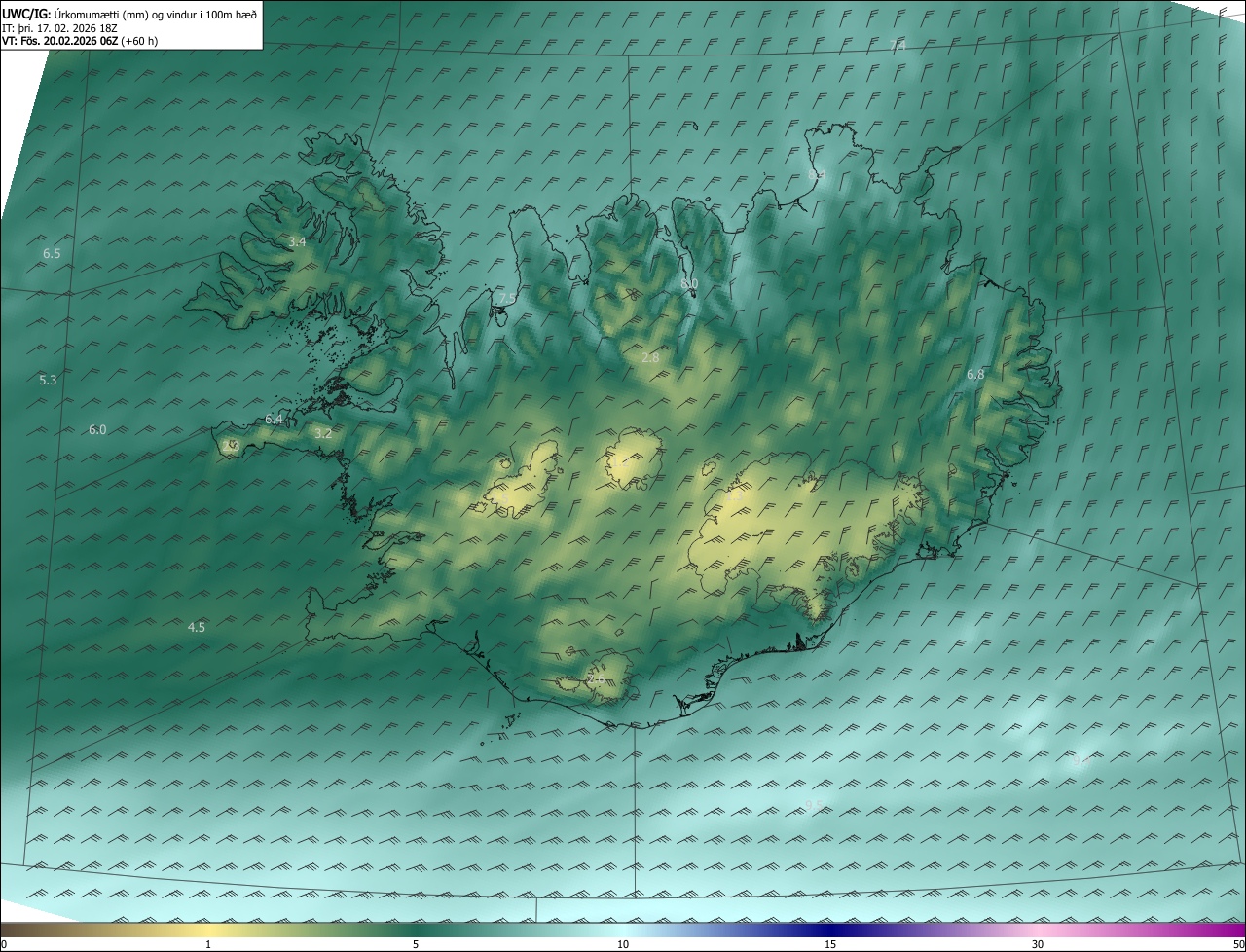1246x952 pixels.
Task: Click the 15 tick label on the color scale
Action: 830,944
